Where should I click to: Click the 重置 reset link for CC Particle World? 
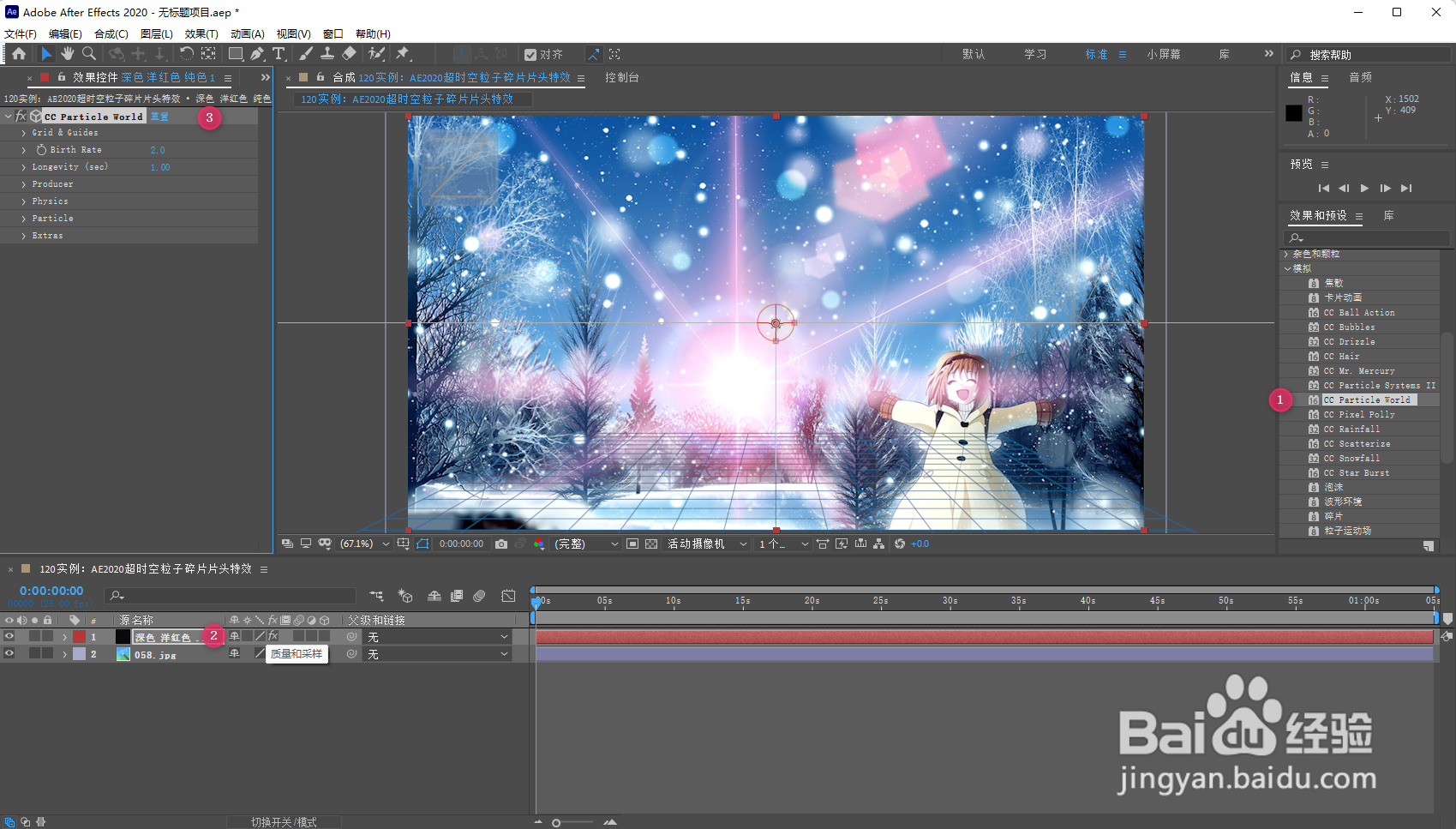pos(160,117)
